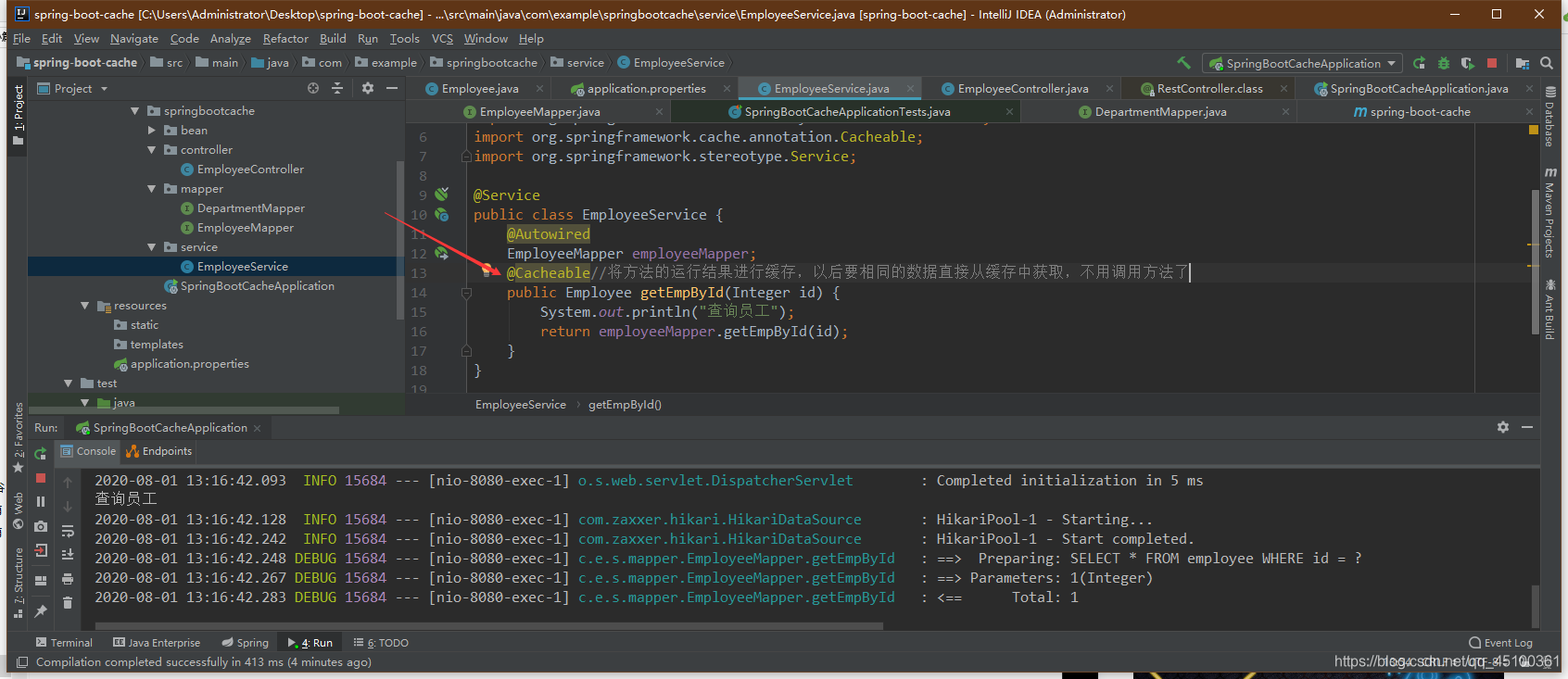This screenshot has width=1568, height=679.
Task: Toggle the 1: Project side tool window
Action: point(18,116)
